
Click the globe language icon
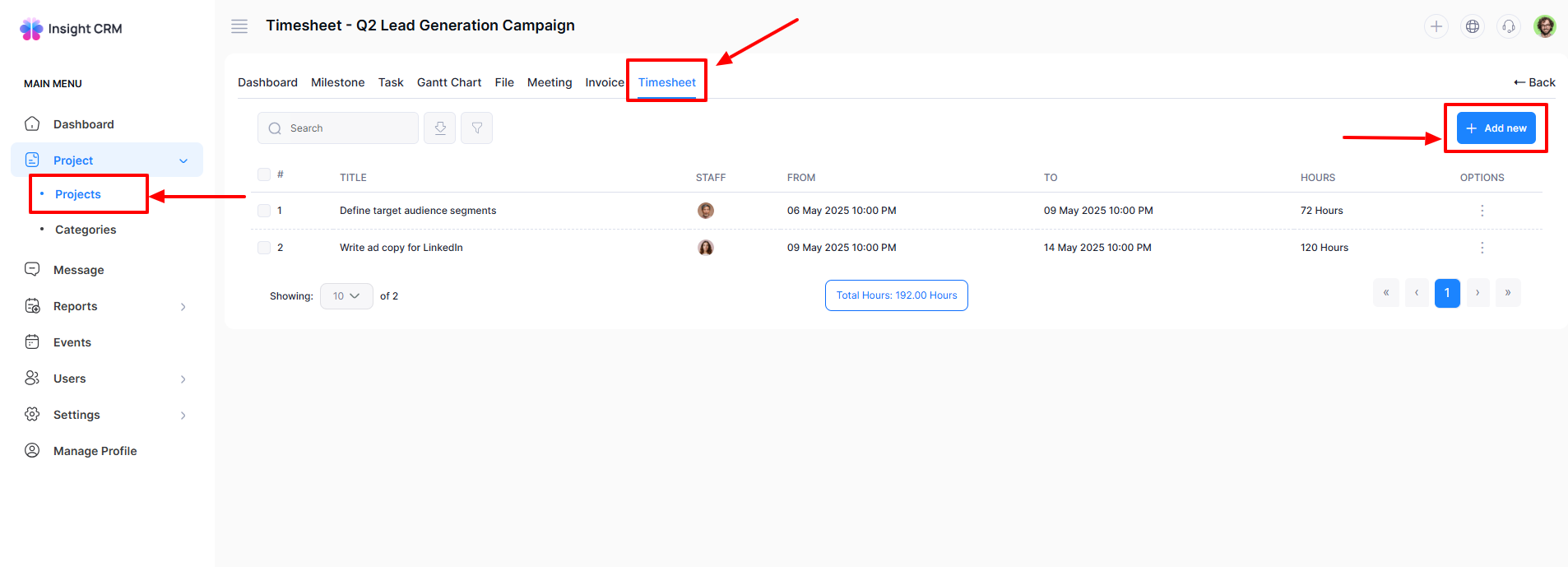tap(1473, 26)
